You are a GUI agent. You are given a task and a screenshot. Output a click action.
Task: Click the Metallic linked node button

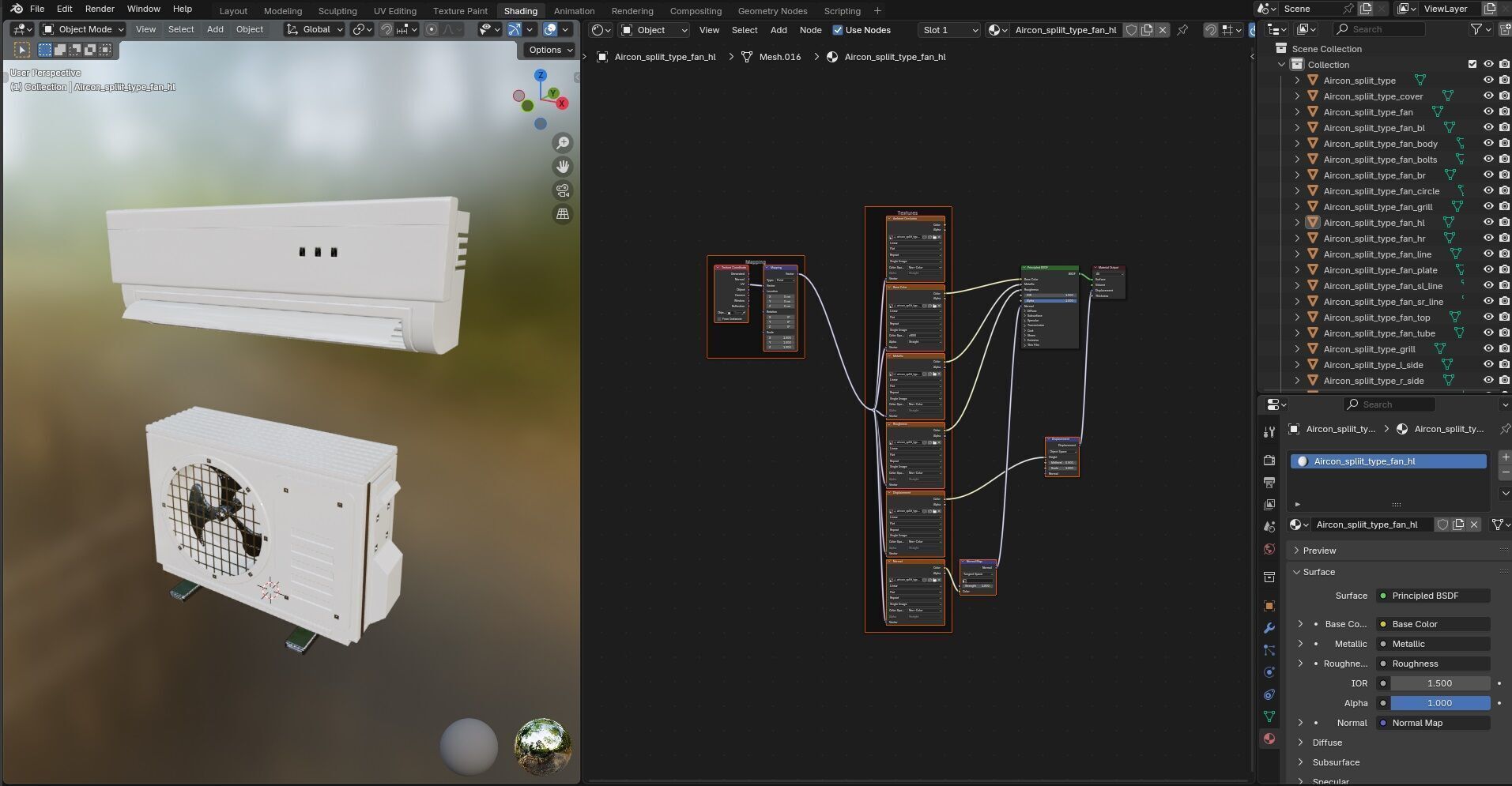click(x=1433, y=644)
